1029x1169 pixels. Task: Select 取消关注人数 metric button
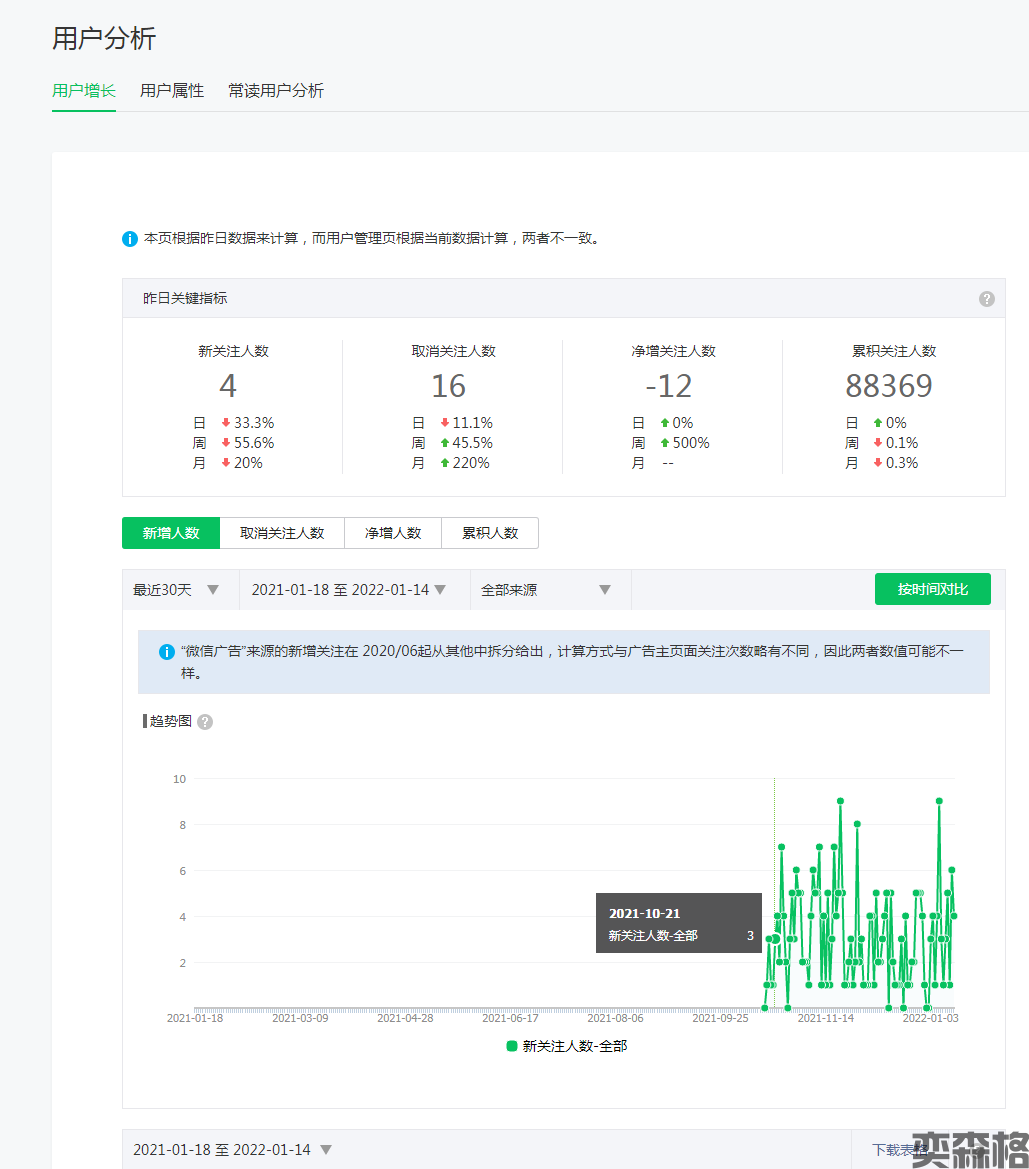tap(282, 533)
